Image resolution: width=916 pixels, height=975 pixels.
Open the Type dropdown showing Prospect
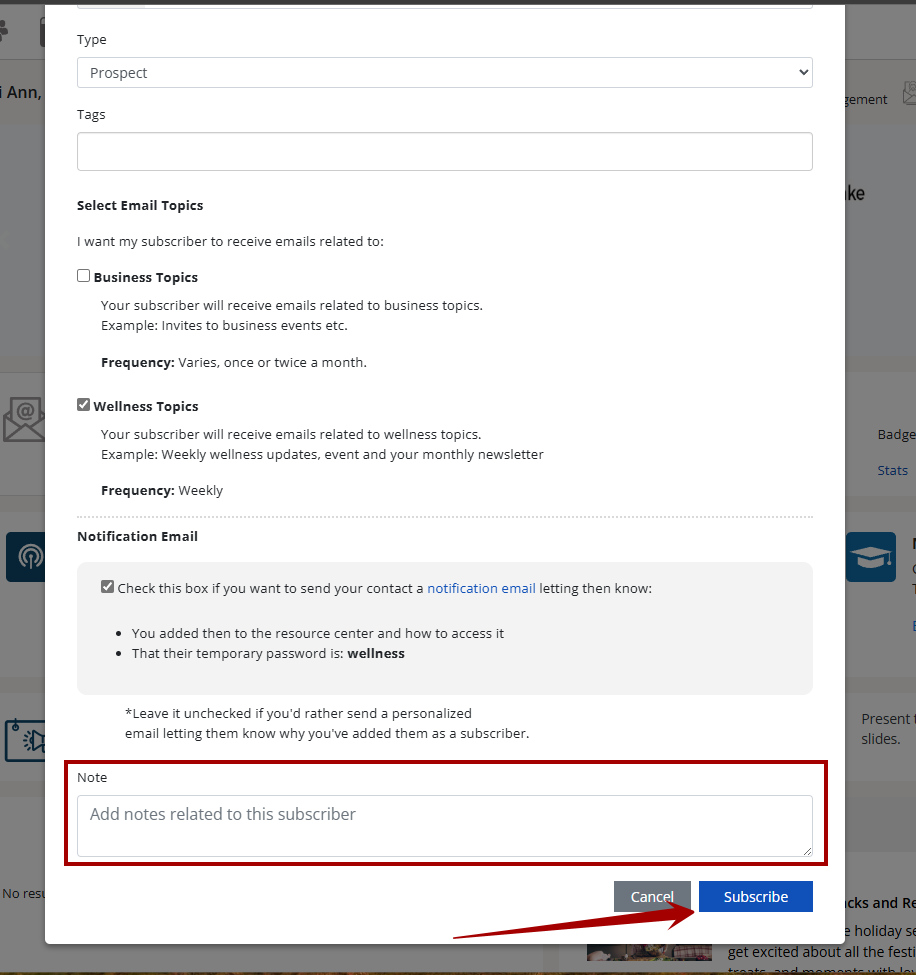444,73
